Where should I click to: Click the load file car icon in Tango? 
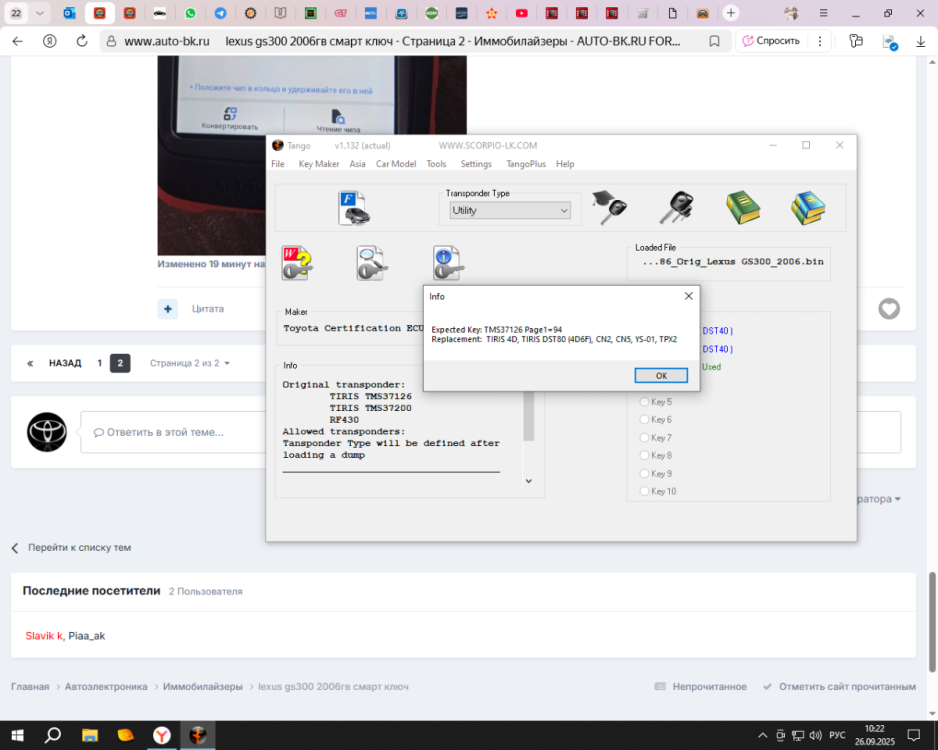tap(354, 208)
